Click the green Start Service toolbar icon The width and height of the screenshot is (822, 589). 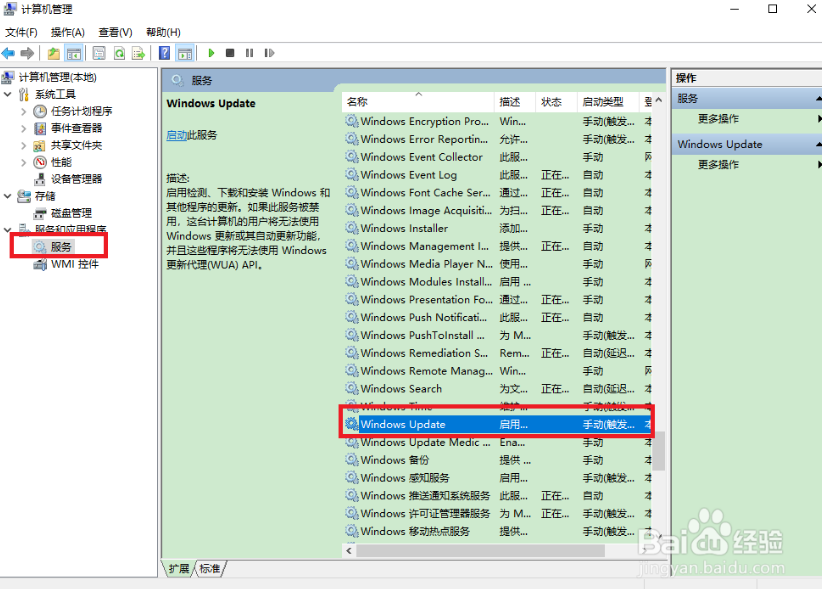pos(211,53)
